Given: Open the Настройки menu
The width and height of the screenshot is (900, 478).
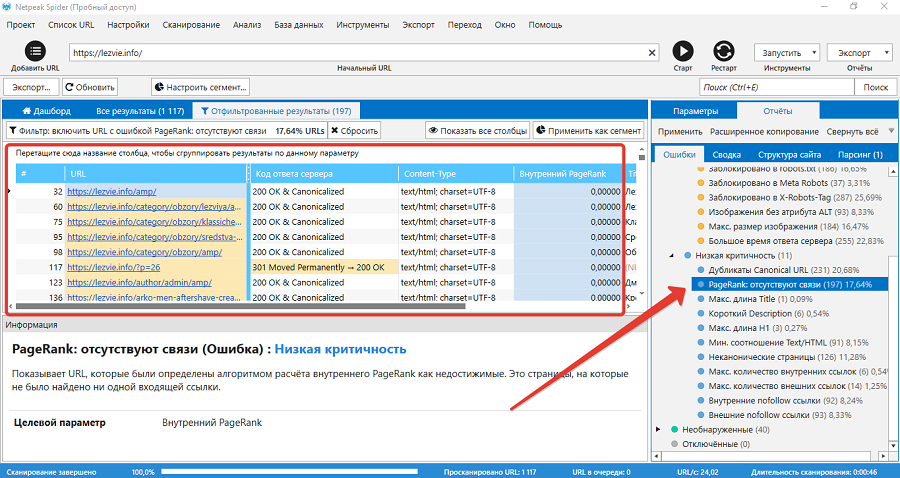Looking at the screenshot, I should 129,25.
